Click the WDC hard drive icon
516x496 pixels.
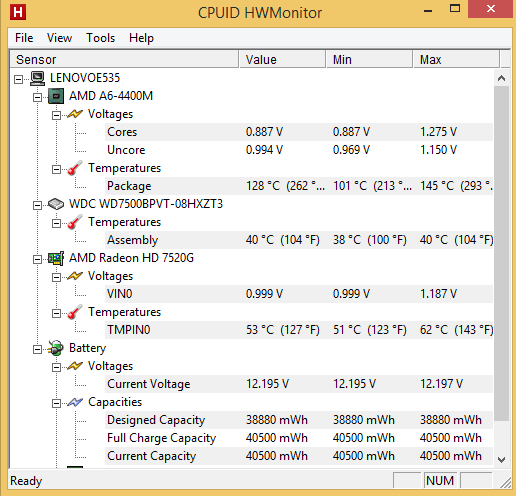point(56,204)
